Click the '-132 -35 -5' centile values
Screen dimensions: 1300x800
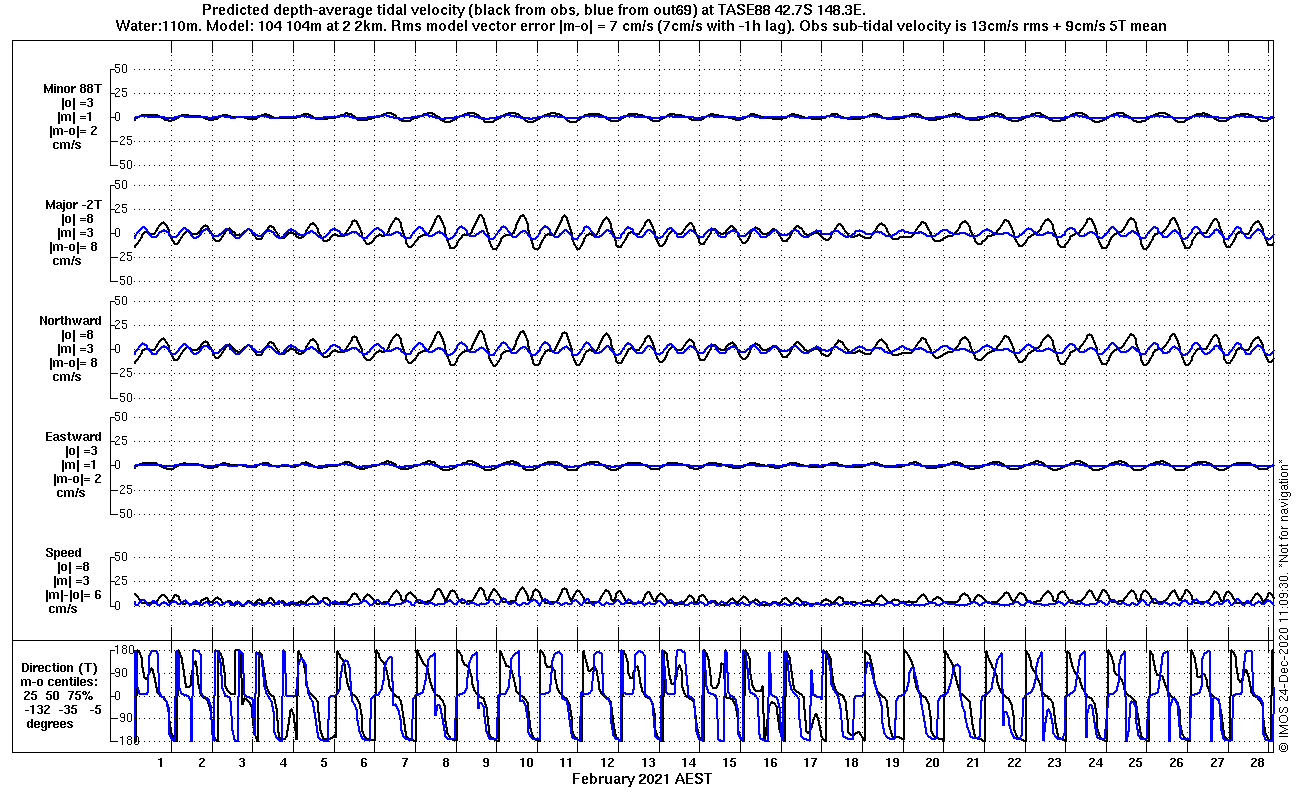[x=62, y=710]
